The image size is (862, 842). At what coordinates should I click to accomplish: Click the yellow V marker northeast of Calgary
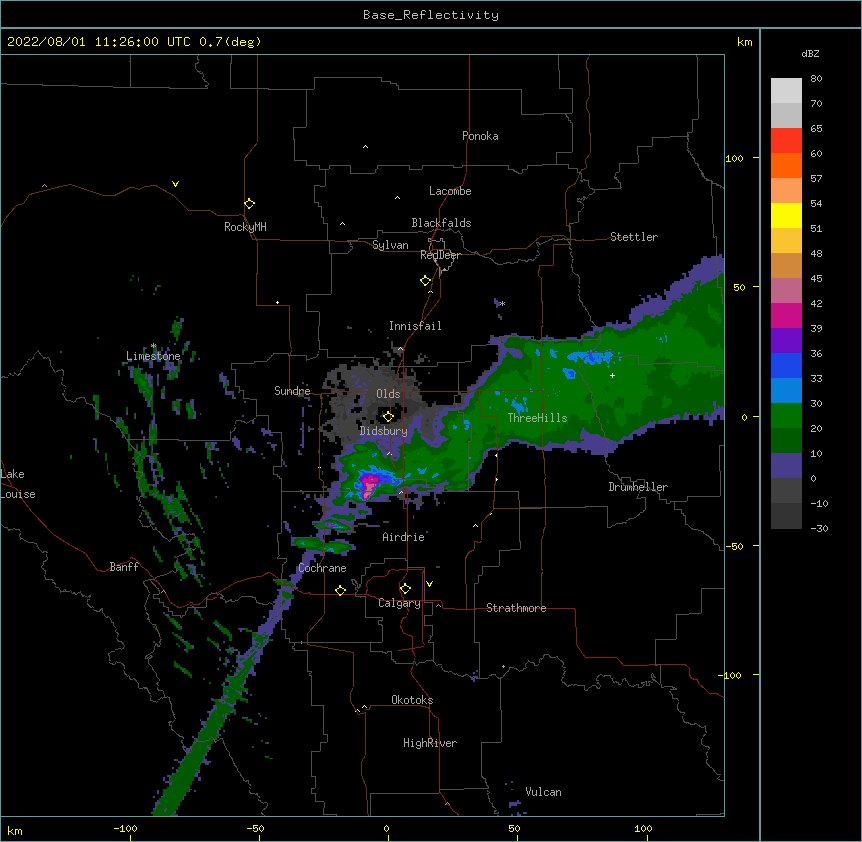[429, 584]
